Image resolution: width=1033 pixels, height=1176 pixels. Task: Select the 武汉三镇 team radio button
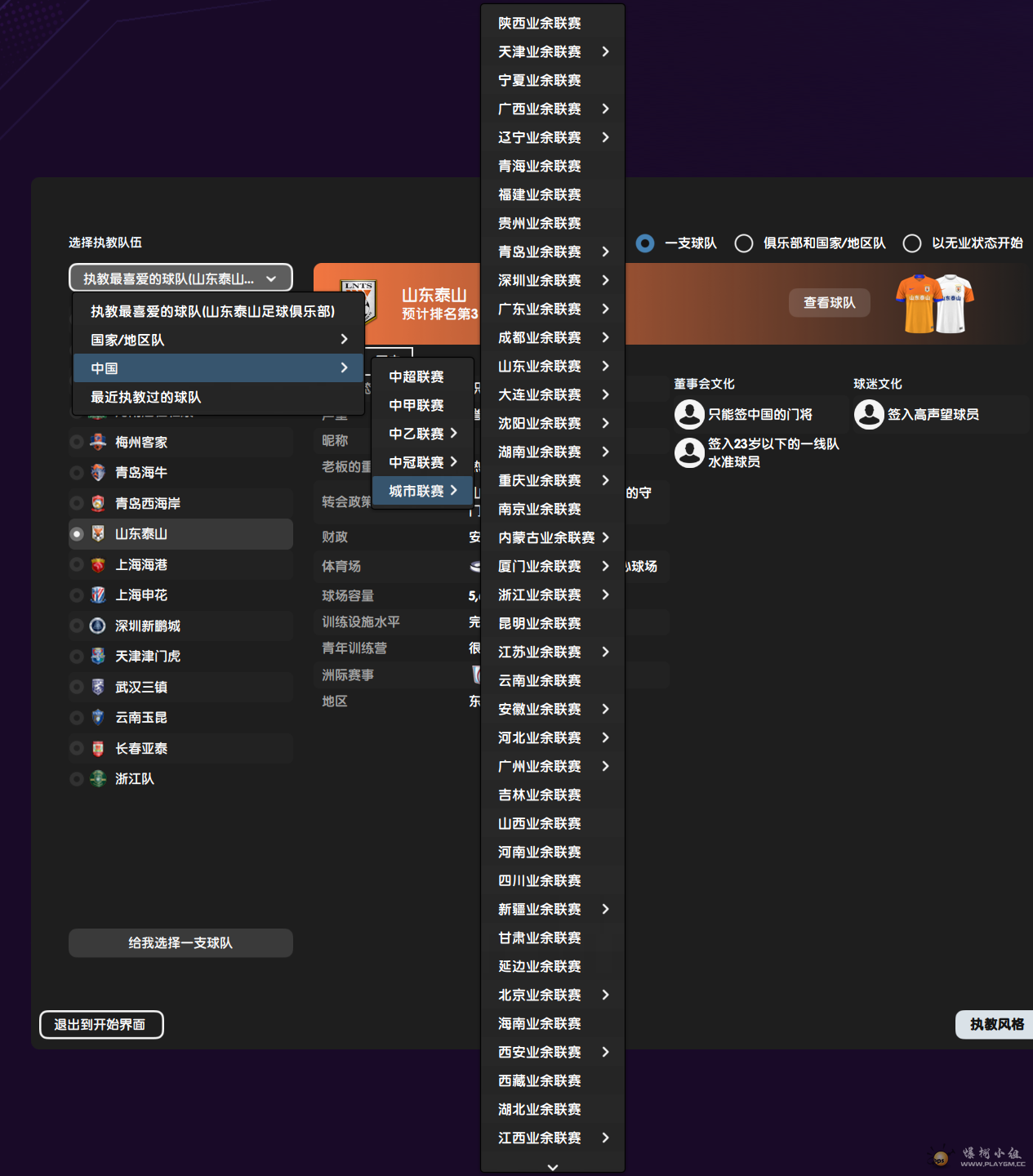[77, 687]
